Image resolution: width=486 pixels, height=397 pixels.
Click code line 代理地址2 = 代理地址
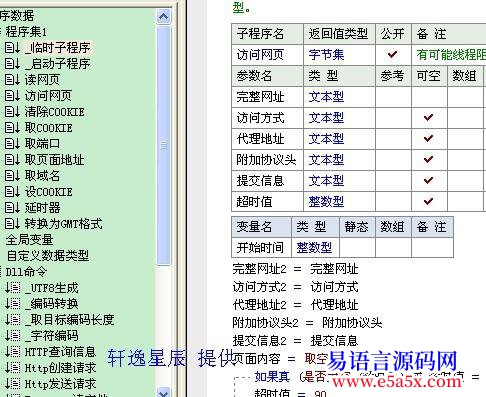pos(295,305)
